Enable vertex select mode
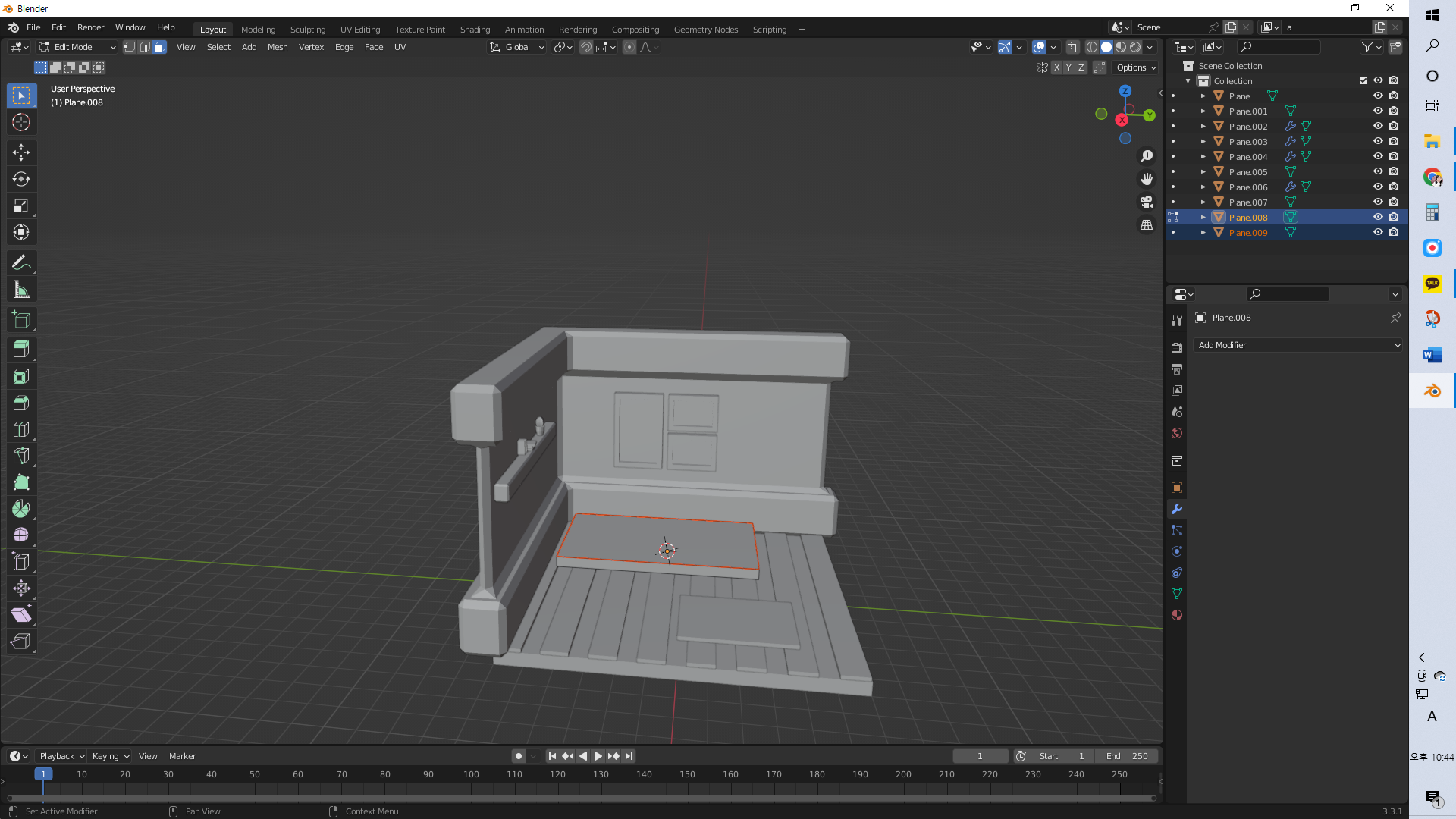 130,47
